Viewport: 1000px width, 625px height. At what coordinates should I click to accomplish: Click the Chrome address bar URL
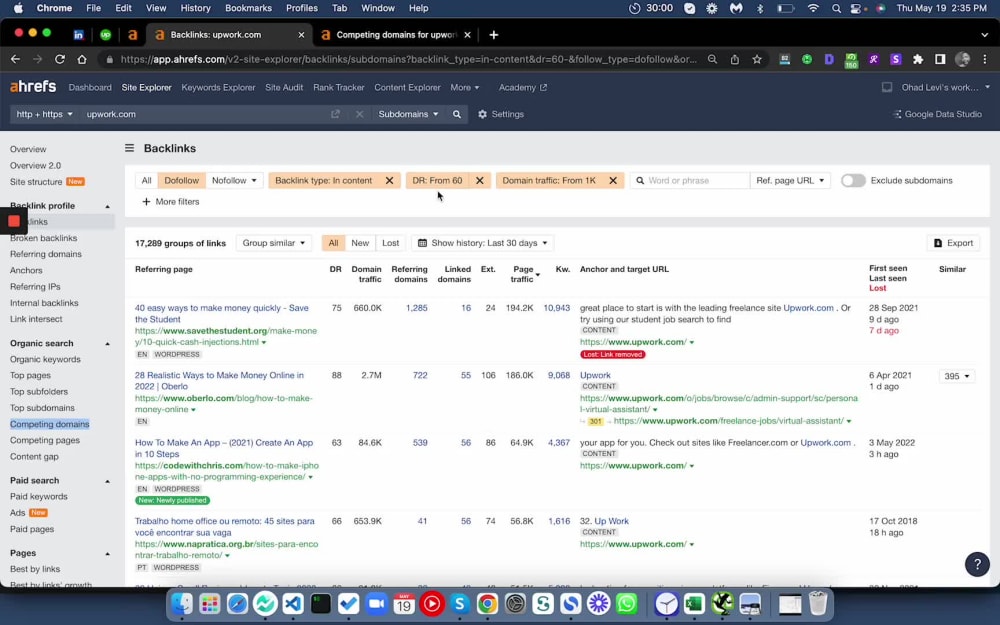pos(408,59)
